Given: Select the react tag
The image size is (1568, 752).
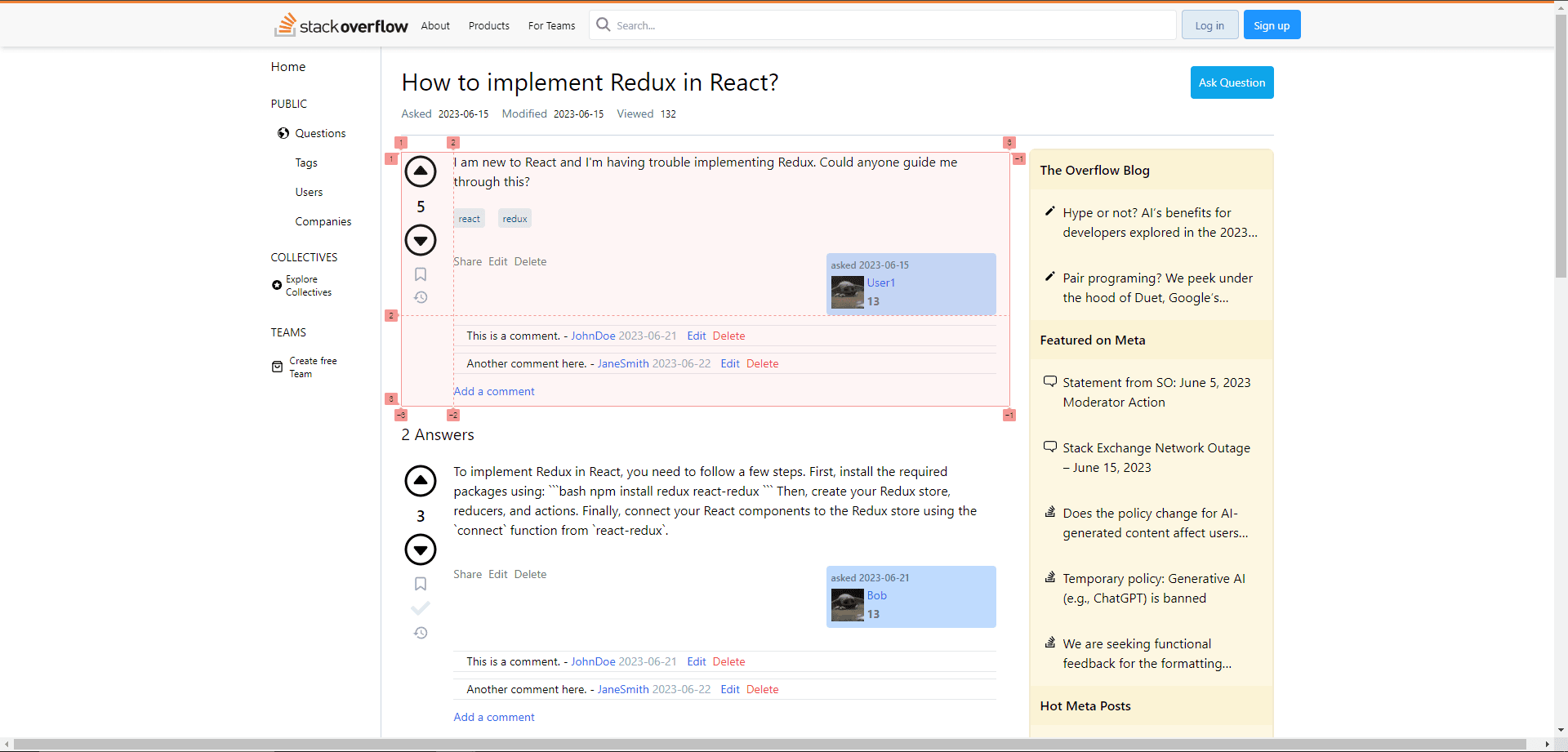Looking at the screenshot, I should point(470,218).
